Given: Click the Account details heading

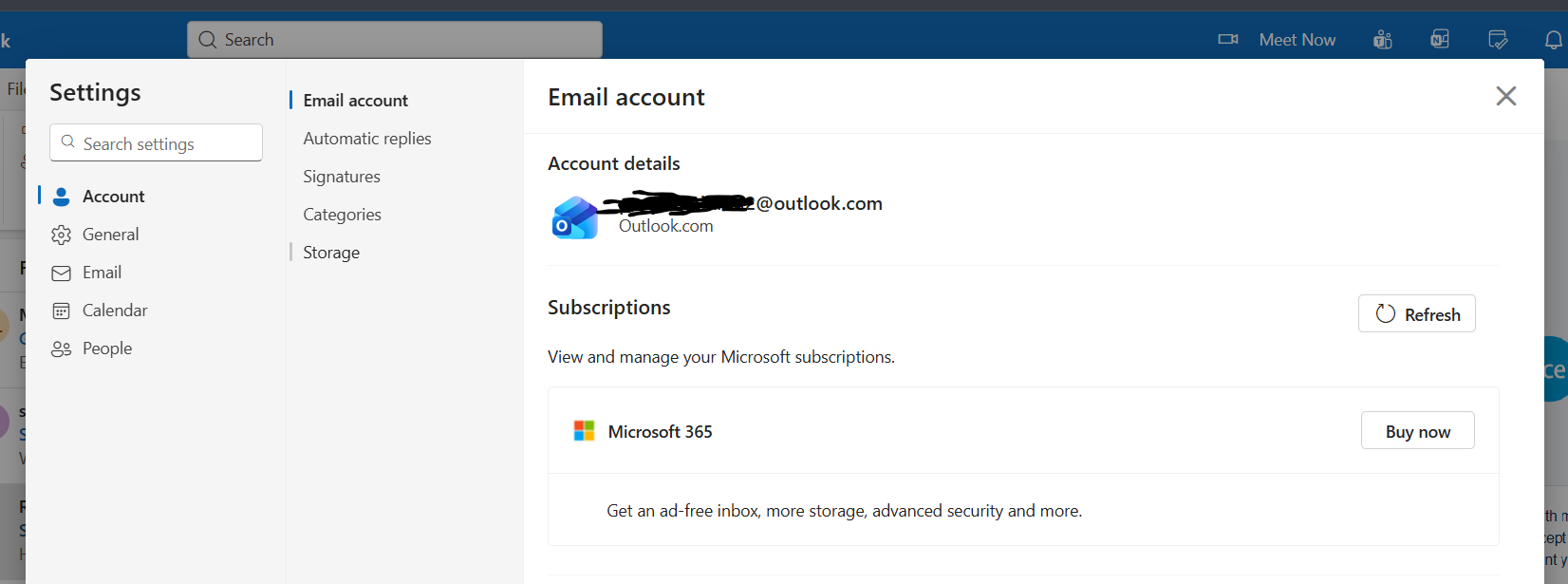Looking at the screenshot, I should point(614,163).
